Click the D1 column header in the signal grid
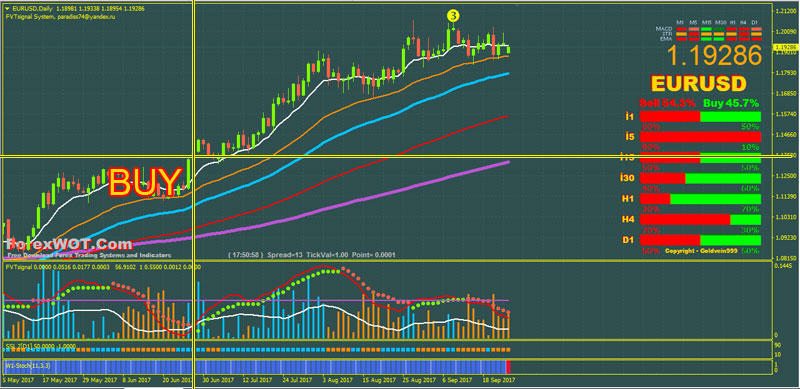 click(x=756, y=23)
